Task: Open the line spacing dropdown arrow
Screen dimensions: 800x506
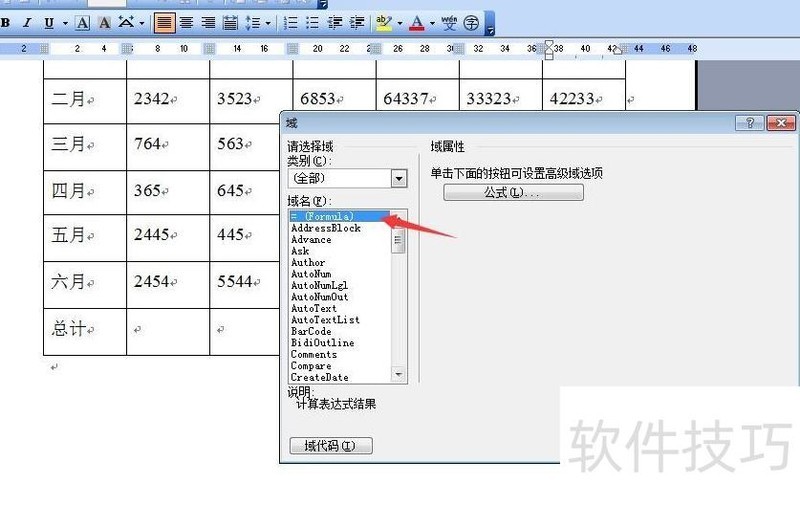Action: (268, 23)
